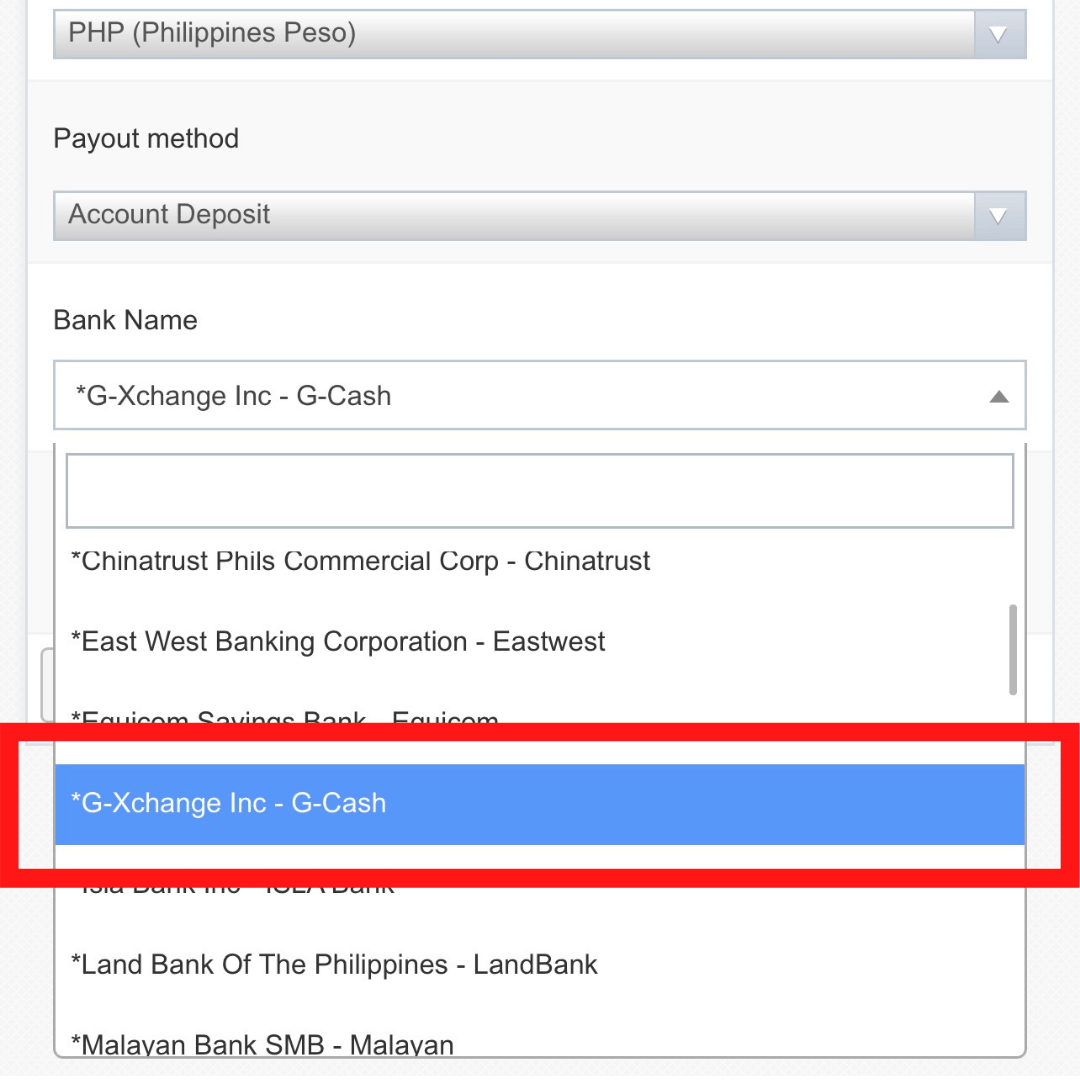Image resolution: width=1080 pixels, height=1080 pixels.
Task: Expand the Payout method dropdown
Action: [540, 215]
